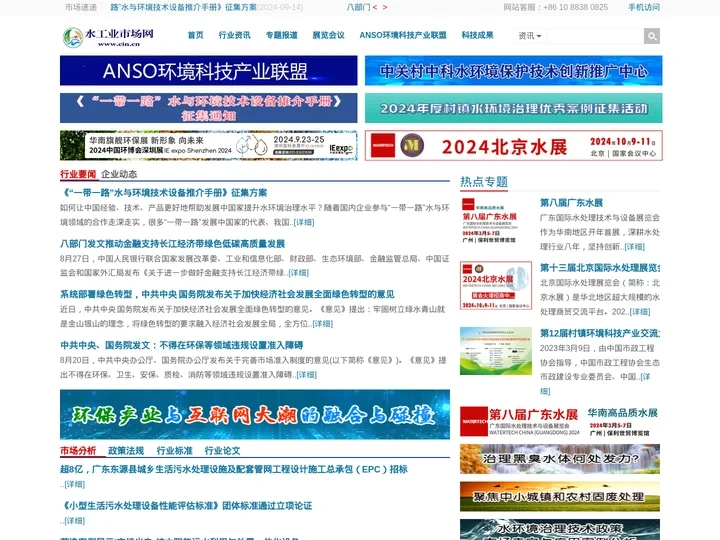Switch to 行业论文 tab

(x=222, y=450)
